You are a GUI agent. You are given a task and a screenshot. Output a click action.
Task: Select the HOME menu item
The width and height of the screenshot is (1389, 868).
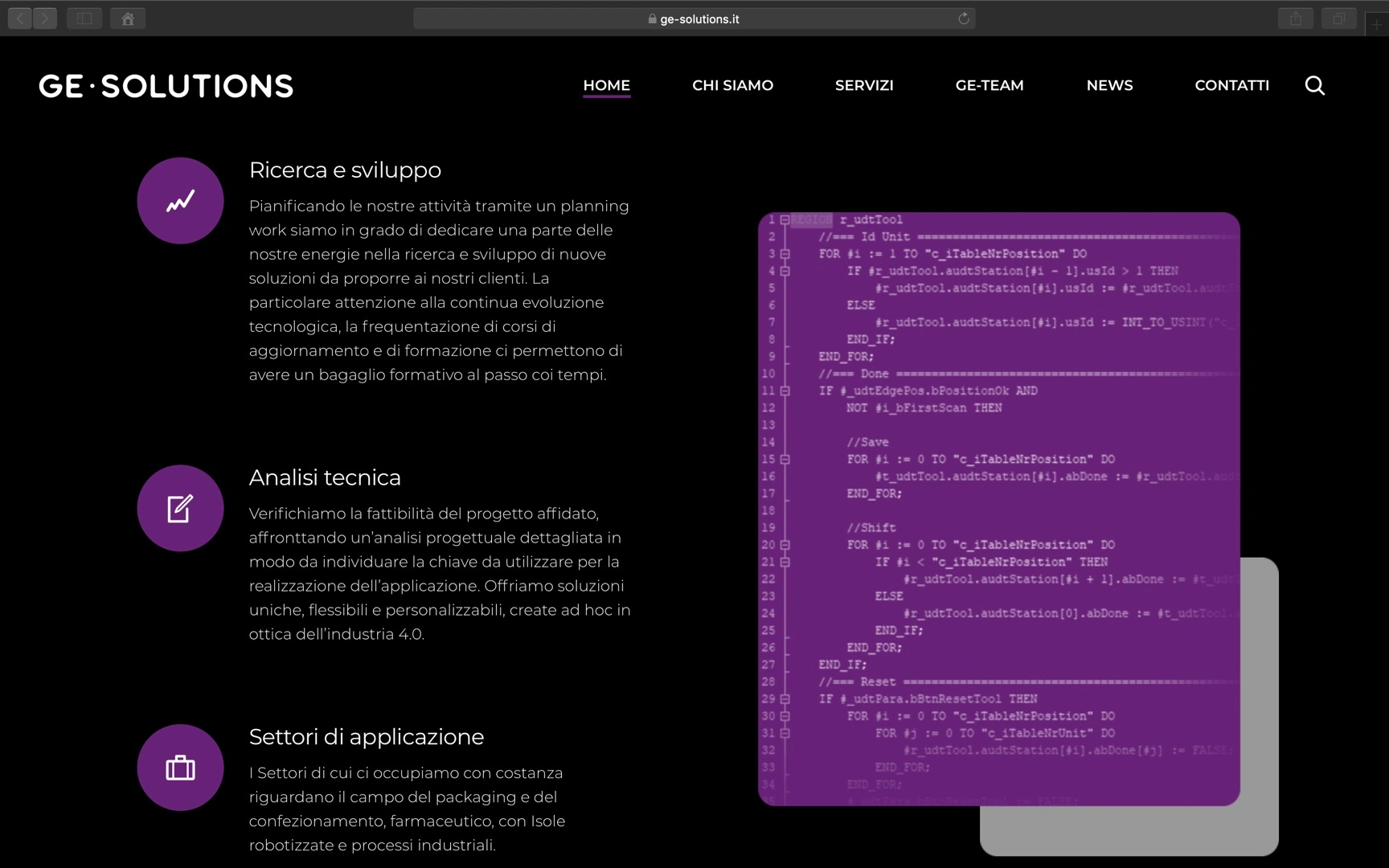point(607,85)
